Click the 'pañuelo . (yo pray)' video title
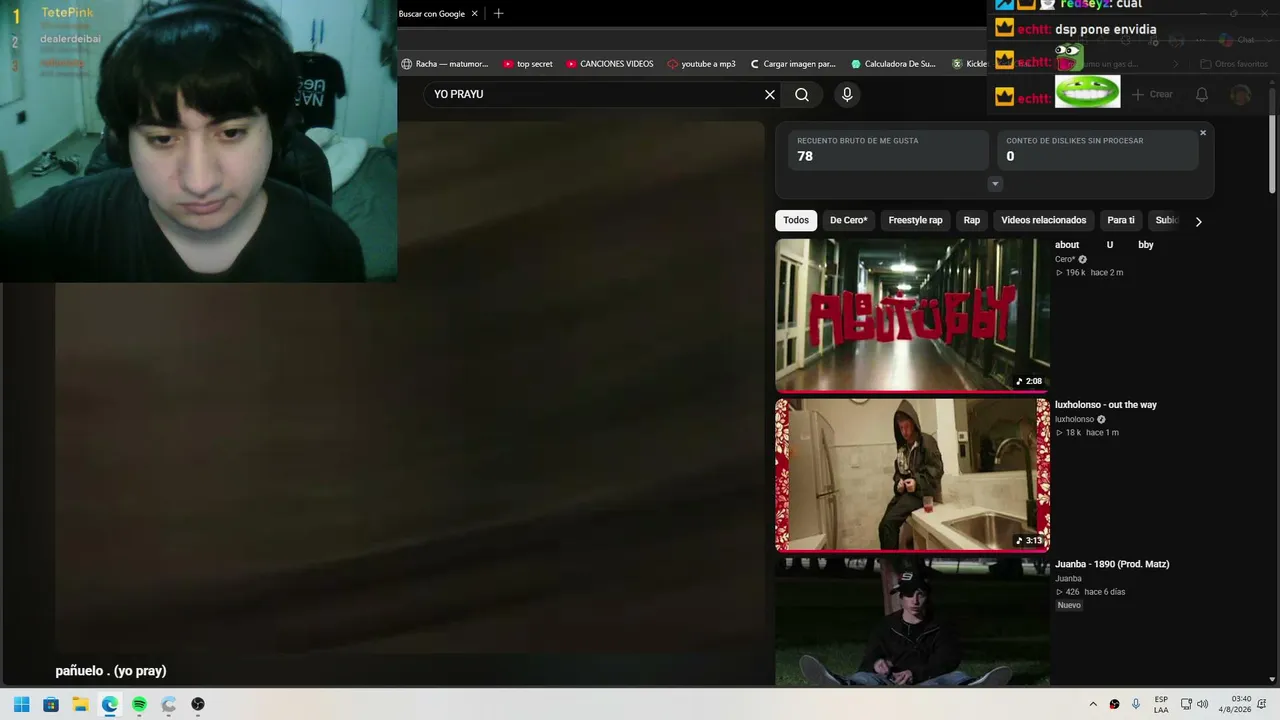Image resolution: width=1280 pixels, height=720 pixels. coord(111,671)
